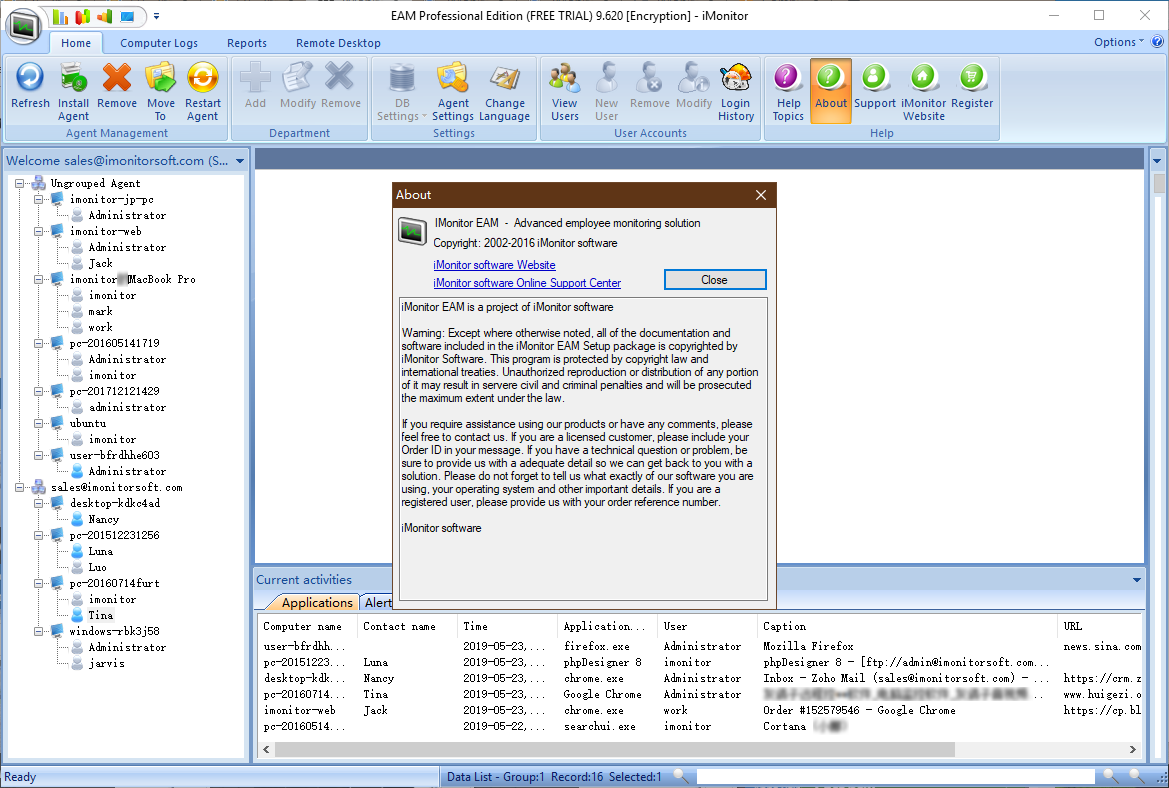Click the Order #152579546 caption cell

click(859, 710)
